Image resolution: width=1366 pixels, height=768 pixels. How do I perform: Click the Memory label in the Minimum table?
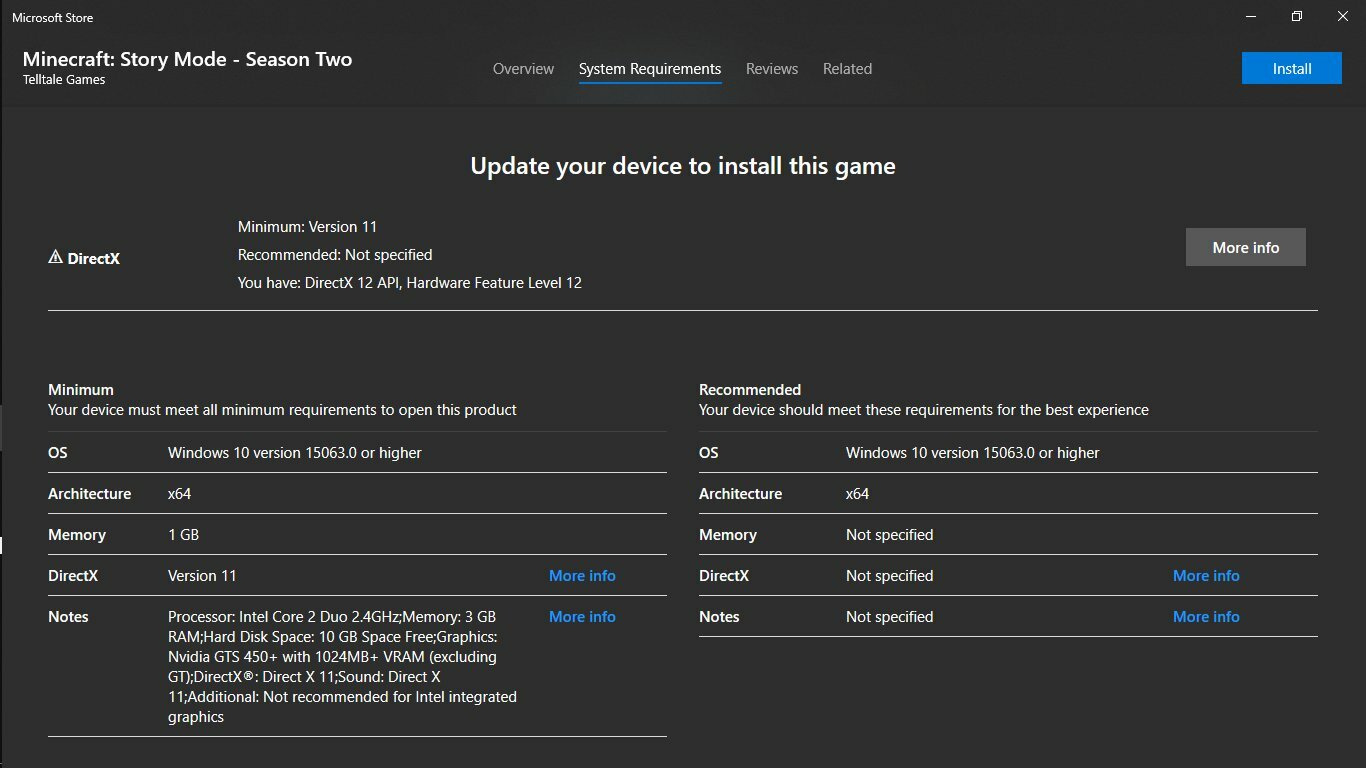point(76,535)
